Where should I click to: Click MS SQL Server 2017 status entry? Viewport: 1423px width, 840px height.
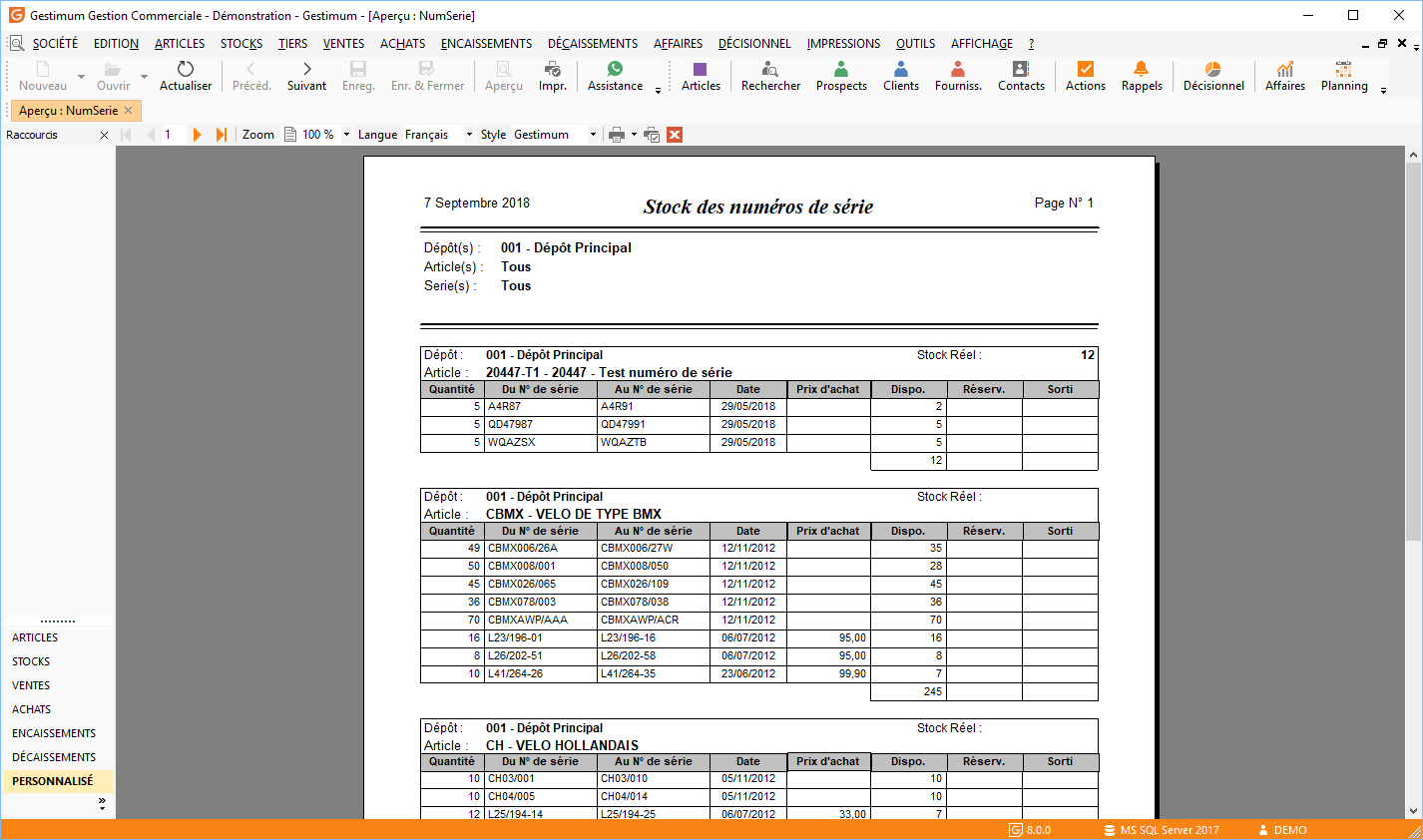(x=1162, y=830)
